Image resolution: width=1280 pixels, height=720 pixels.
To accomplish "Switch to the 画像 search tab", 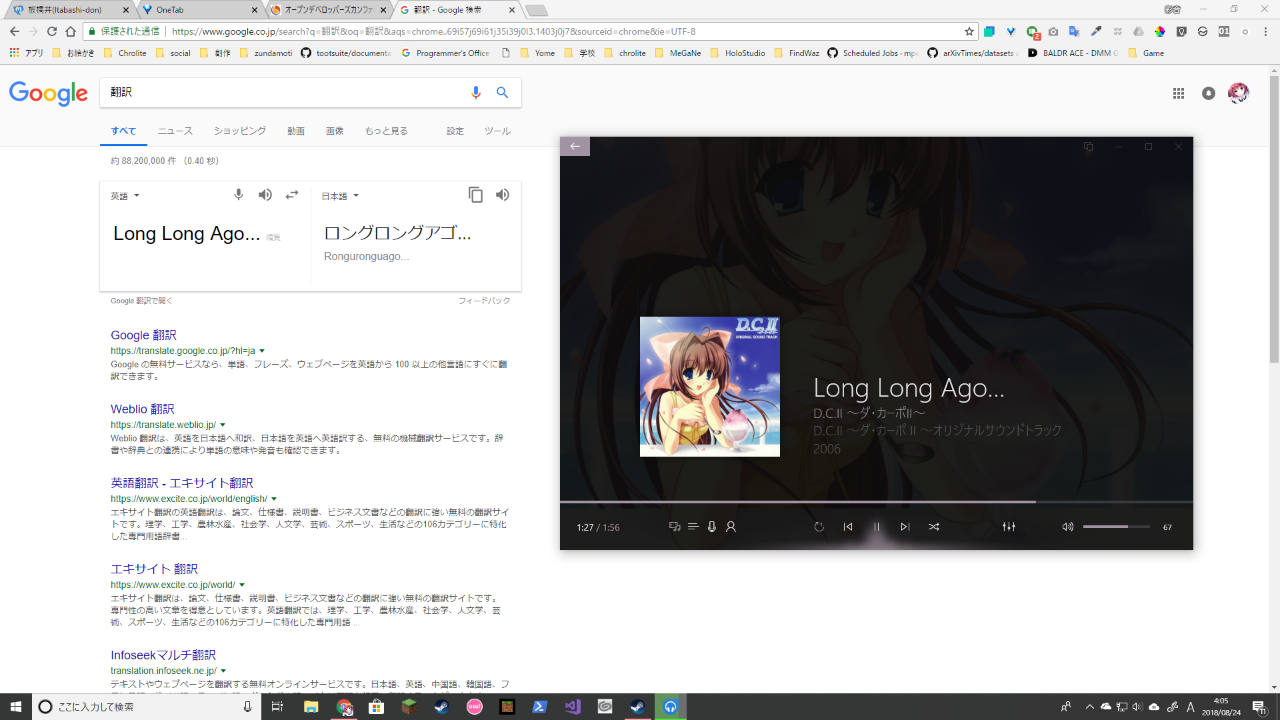I will tap(334, 131).
